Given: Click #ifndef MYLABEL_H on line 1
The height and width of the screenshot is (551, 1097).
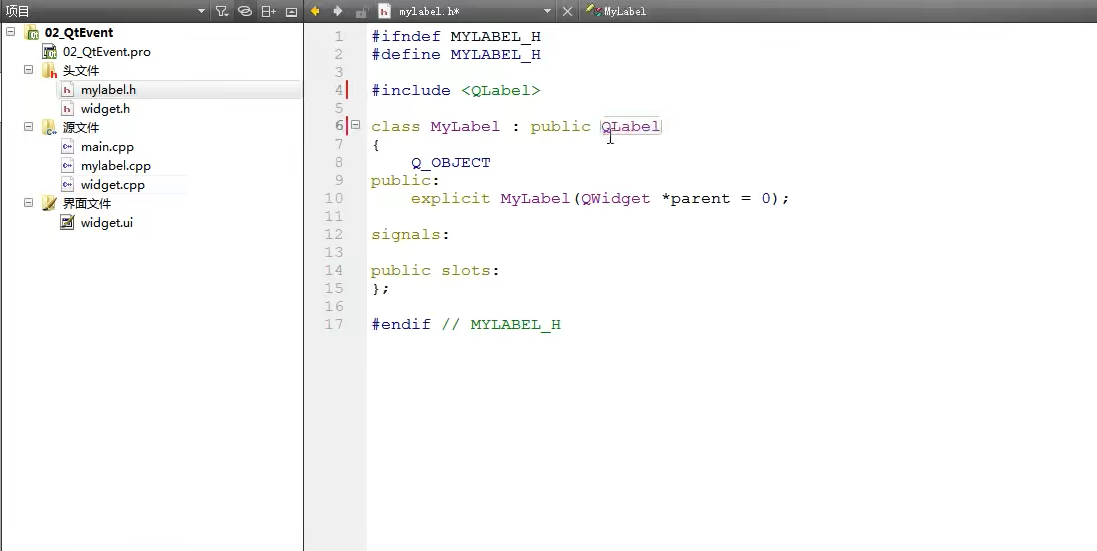Looking at the screenshot, I should (455, 36).
